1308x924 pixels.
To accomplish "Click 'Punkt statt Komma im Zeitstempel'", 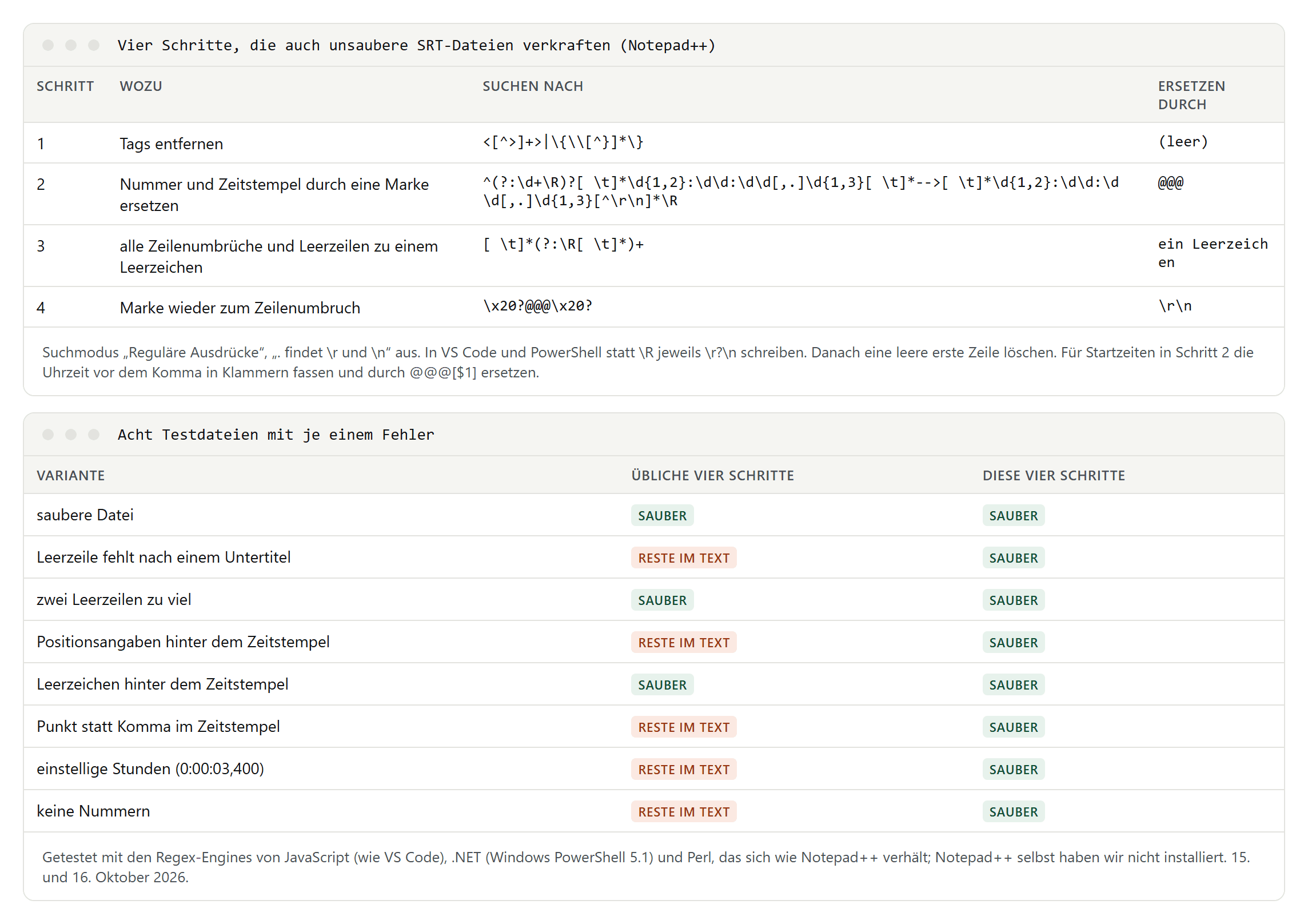I will (x=158, y=727).
